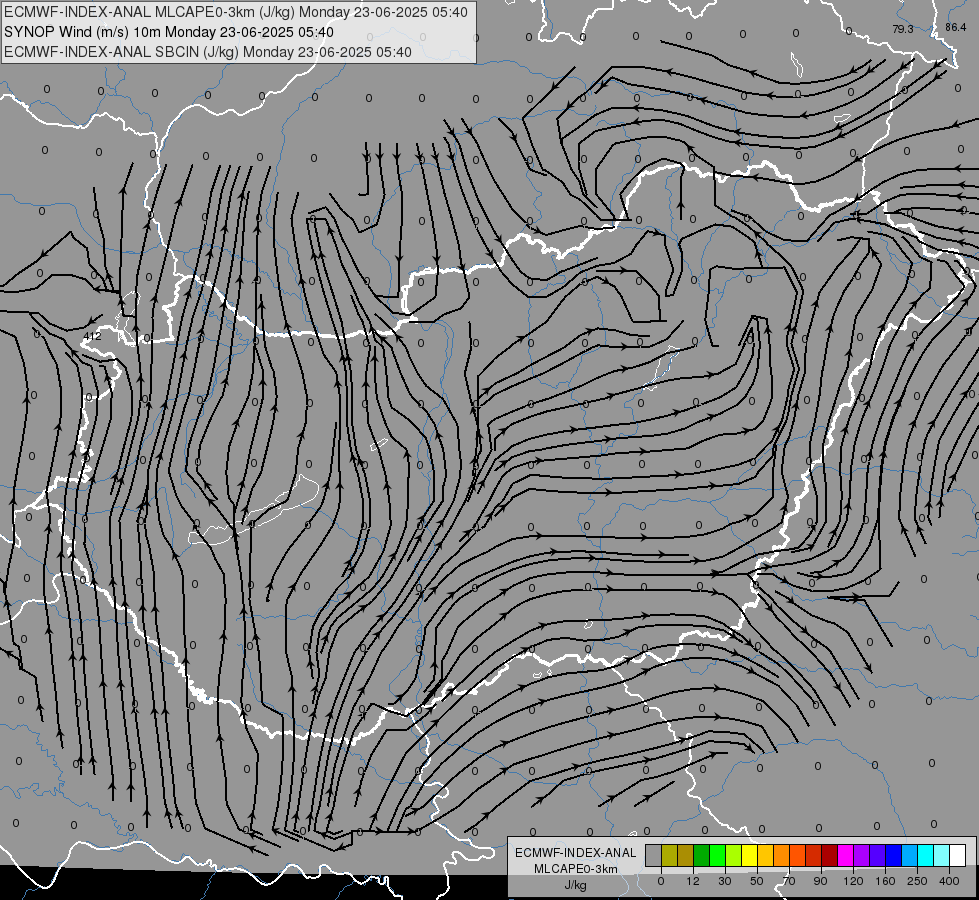
Task: Click the header line 'ECMWF-INDEX-ANAL SBCIN (J/kg)'
Action: click(122, 52)
